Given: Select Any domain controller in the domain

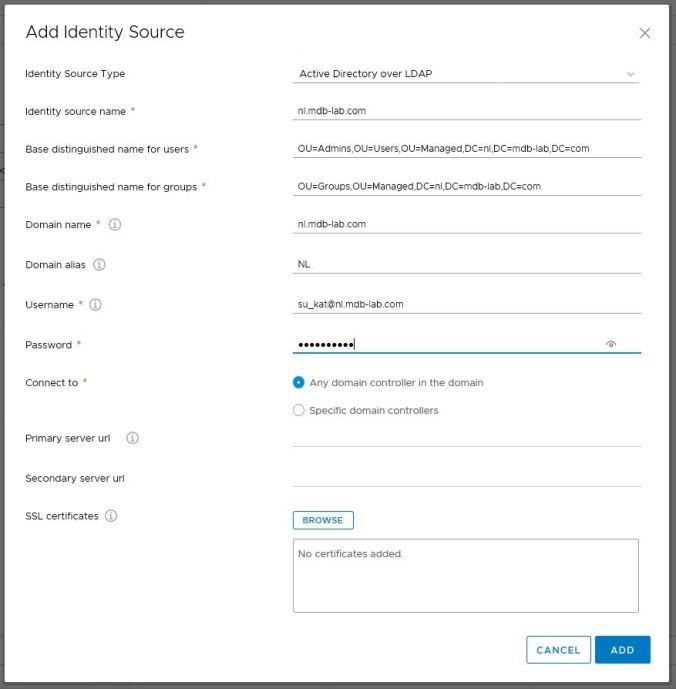Looking at the screenshot, I should pyautogui.click(x=299, y=382).
